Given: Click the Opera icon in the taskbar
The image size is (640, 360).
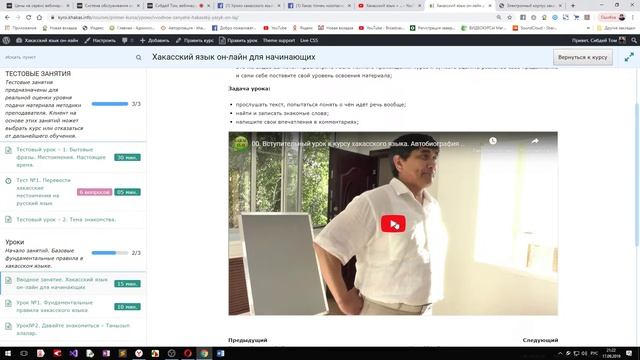Looking at the screenshot, I should (x=188, y=353).
